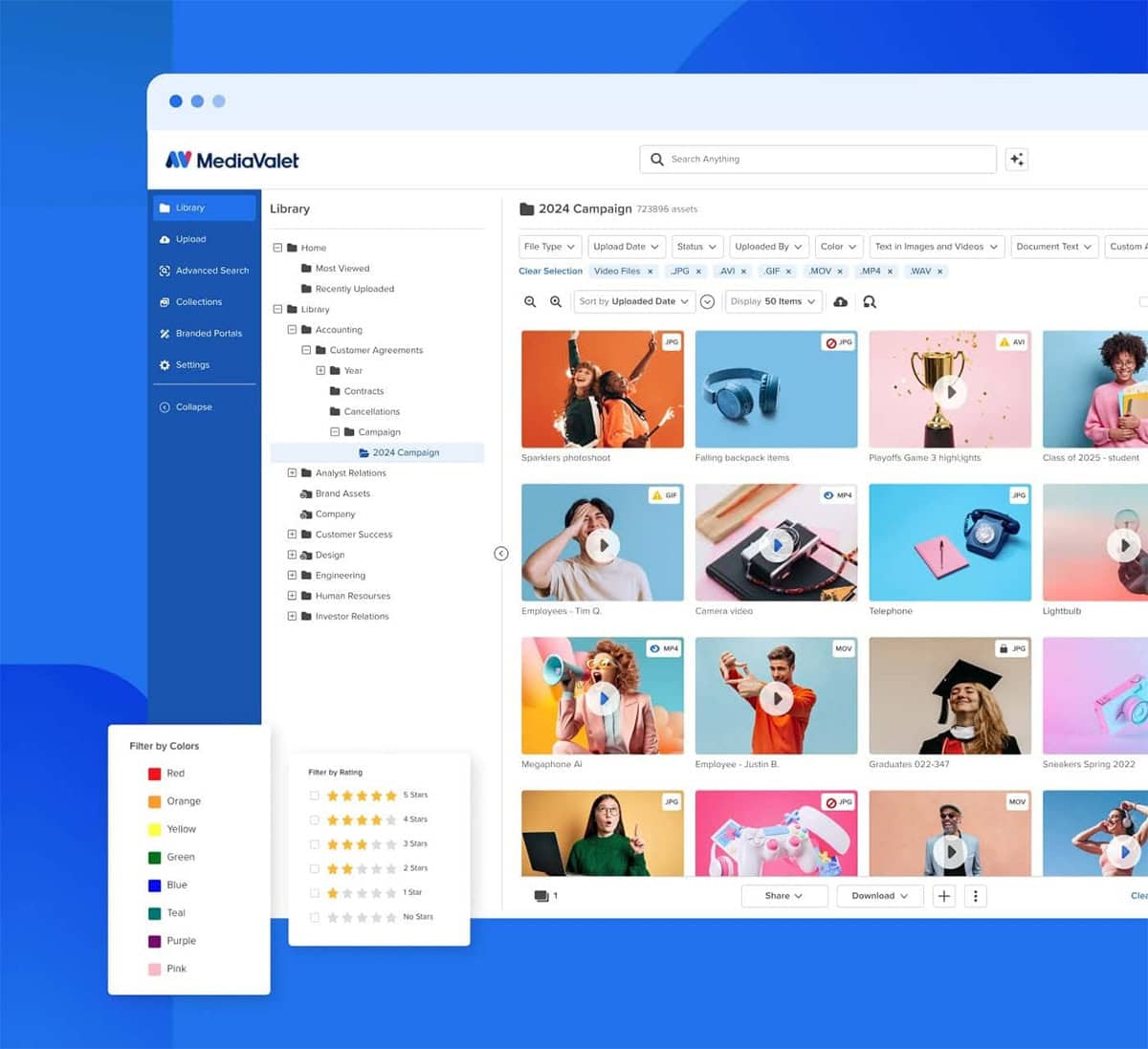Viewport: 1148px width, 1049px height.
Task: Click the AI sparkle icon beside the search bar
Action: [x=1017, y=159]
